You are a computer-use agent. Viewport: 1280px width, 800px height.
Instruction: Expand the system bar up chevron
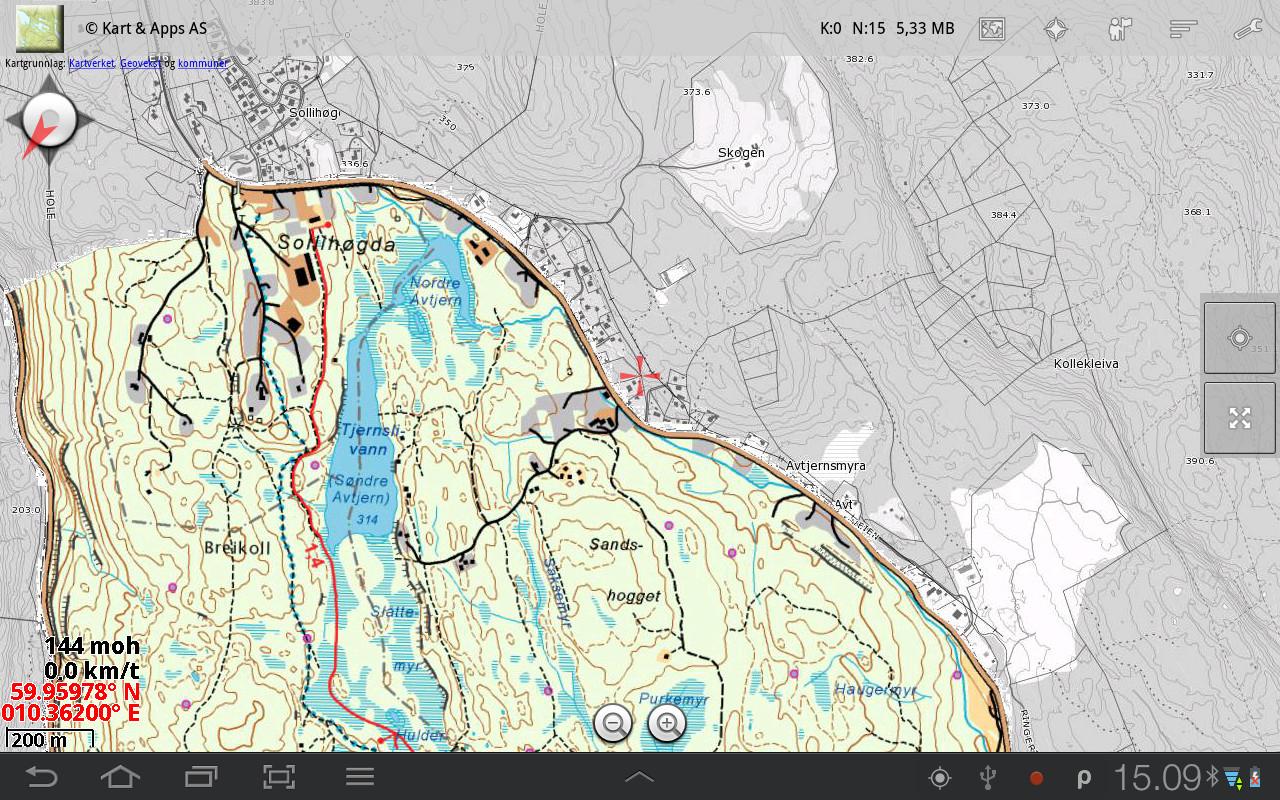(x=640, y=777)
